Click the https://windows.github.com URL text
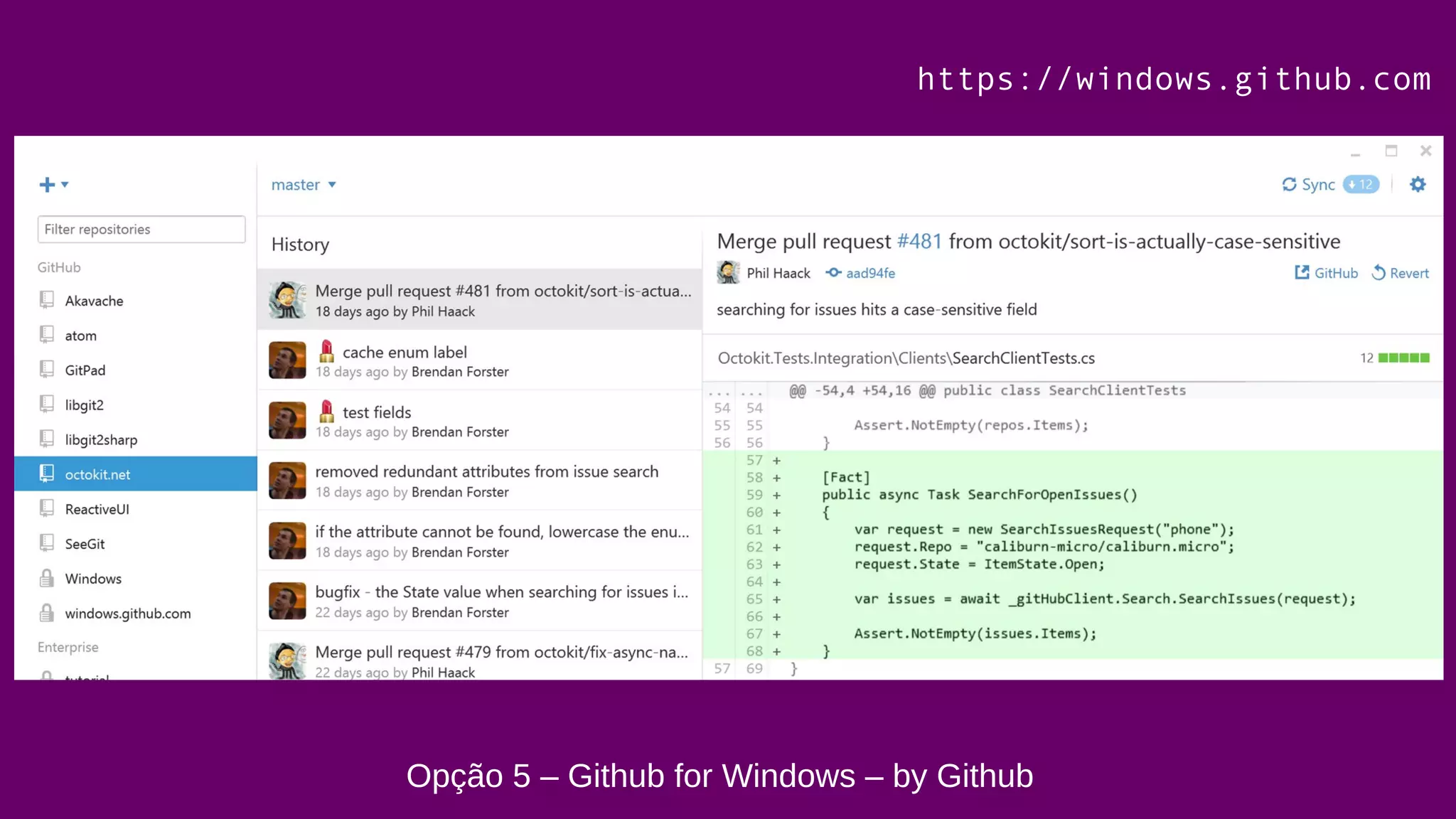 1174,79
